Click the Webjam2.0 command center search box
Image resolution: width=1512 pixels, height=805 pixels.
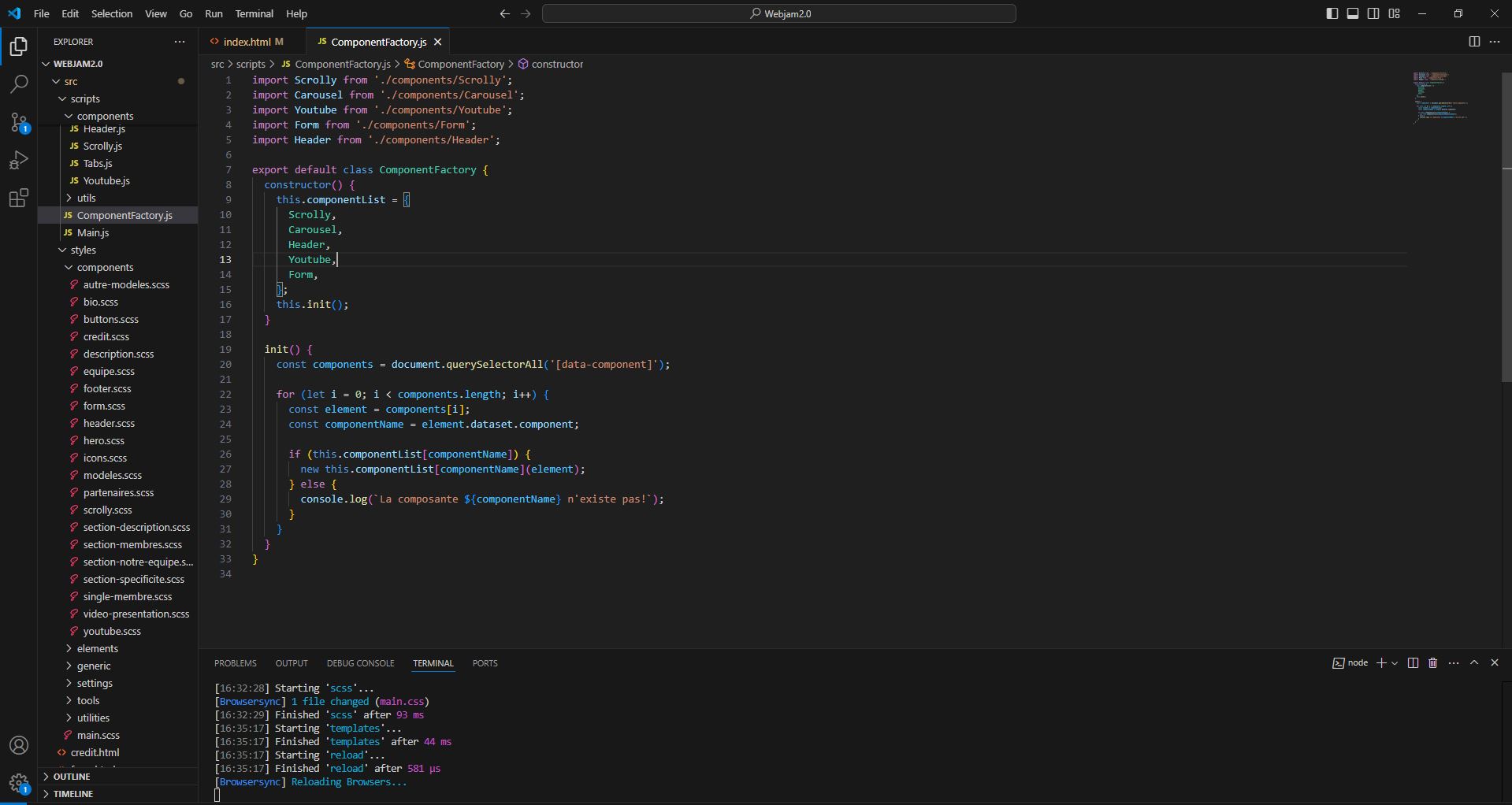pyautogui.click(x=779, y=13)
